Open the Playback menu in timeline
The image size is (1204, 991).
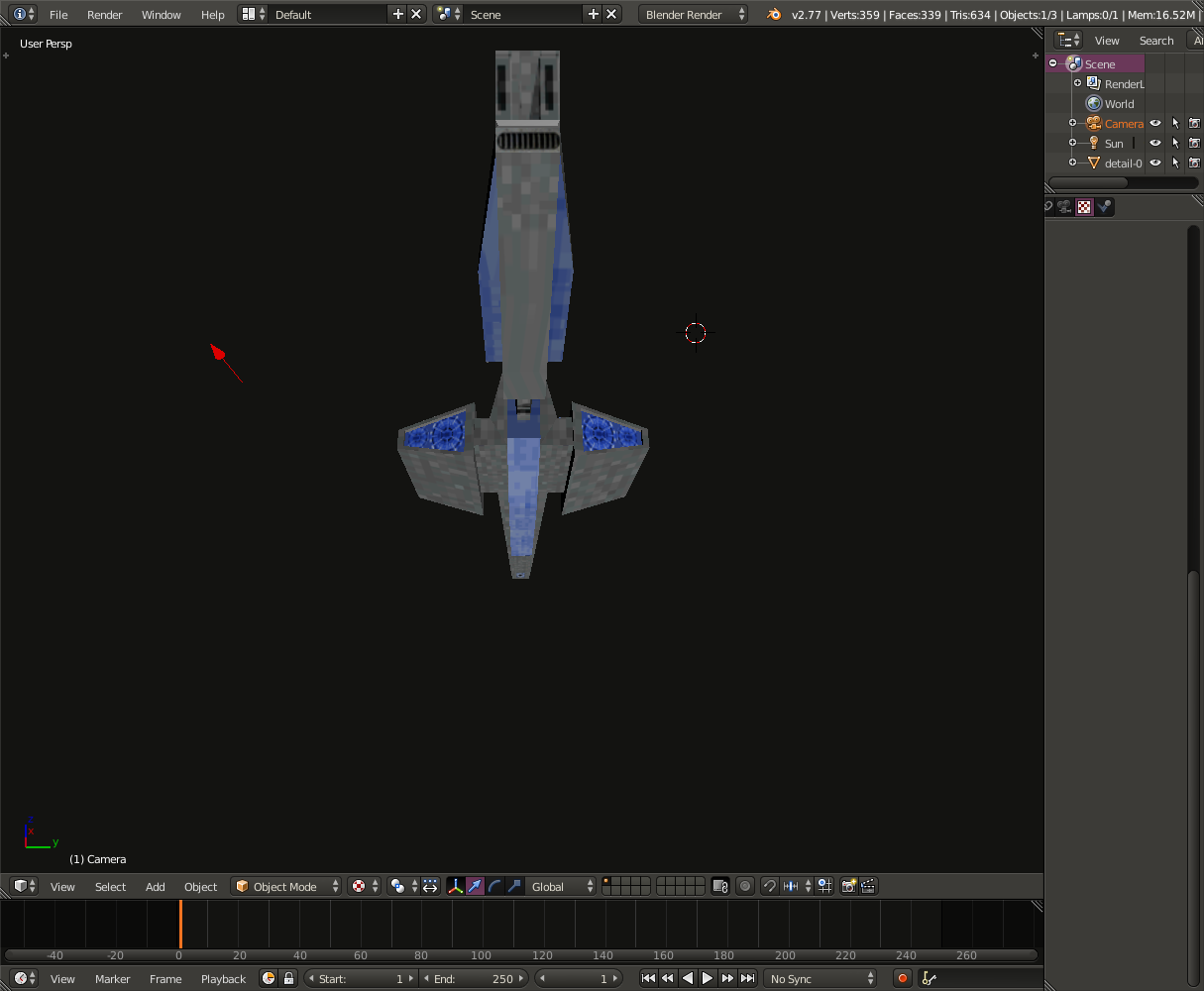(223, 979)
